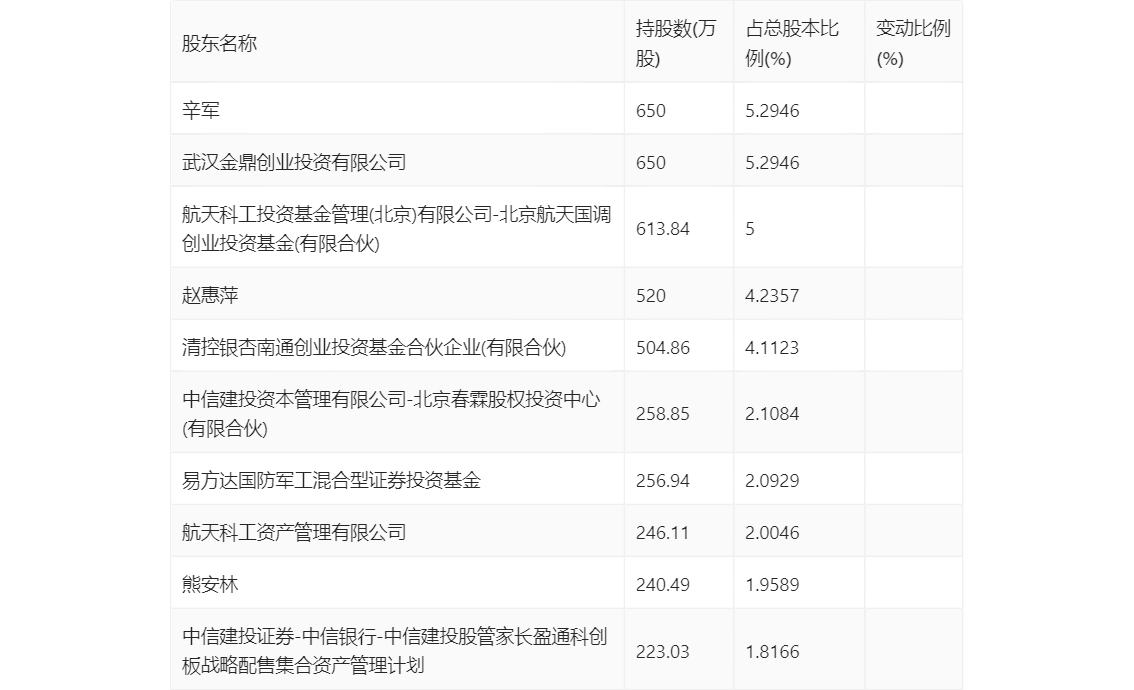Select the 4.2357 percentage value

pyautogui.click(x=772, y=296)
